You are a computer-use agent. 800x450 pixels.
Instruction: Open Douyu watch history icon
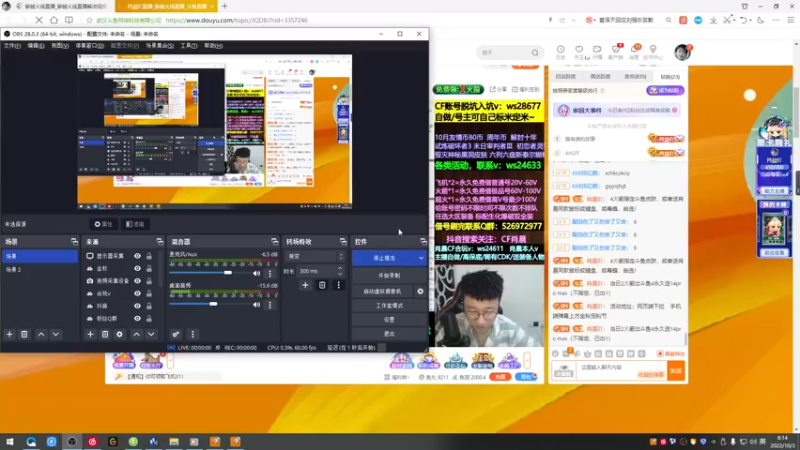(x=561, y=52)
